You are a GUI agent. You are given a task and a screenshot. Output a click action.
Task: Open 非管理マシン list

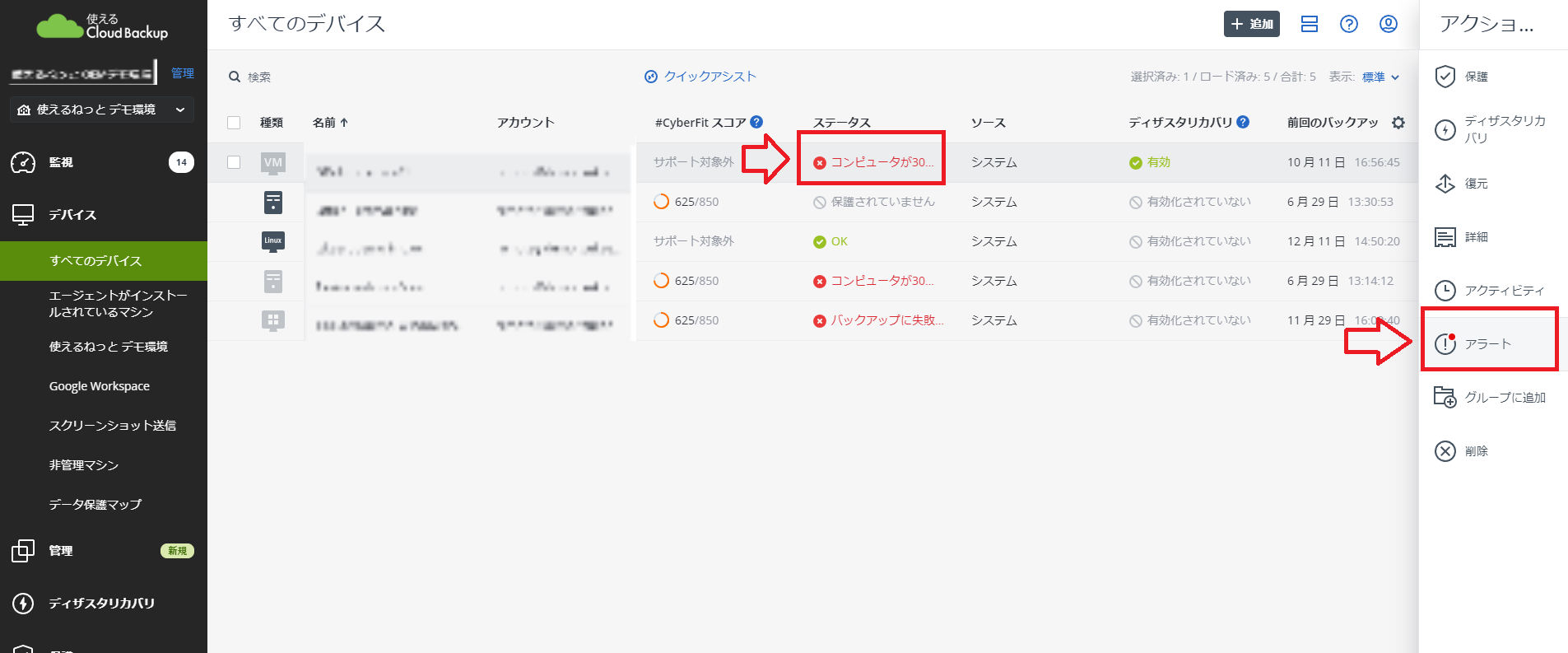point(83,465)
